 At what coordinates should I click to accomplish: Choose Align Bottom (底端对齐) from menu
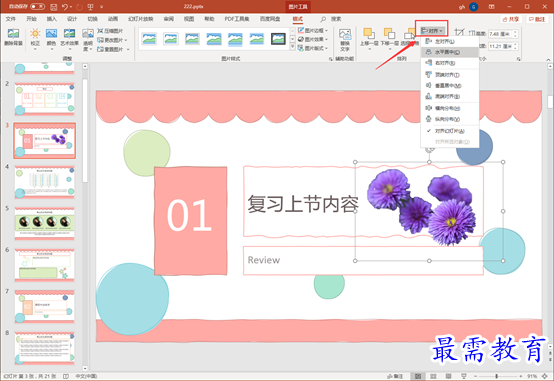450,96
